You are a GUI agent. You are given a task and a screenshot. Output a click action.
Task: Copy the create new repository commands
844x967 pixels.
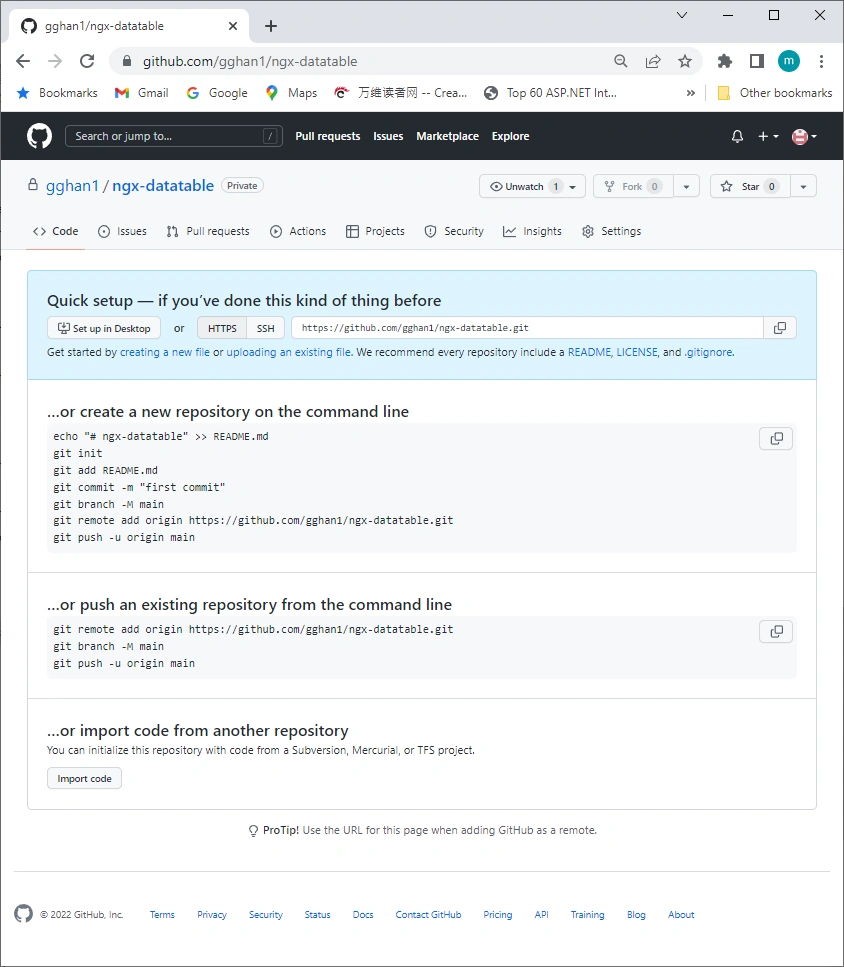tap(776, 438)
